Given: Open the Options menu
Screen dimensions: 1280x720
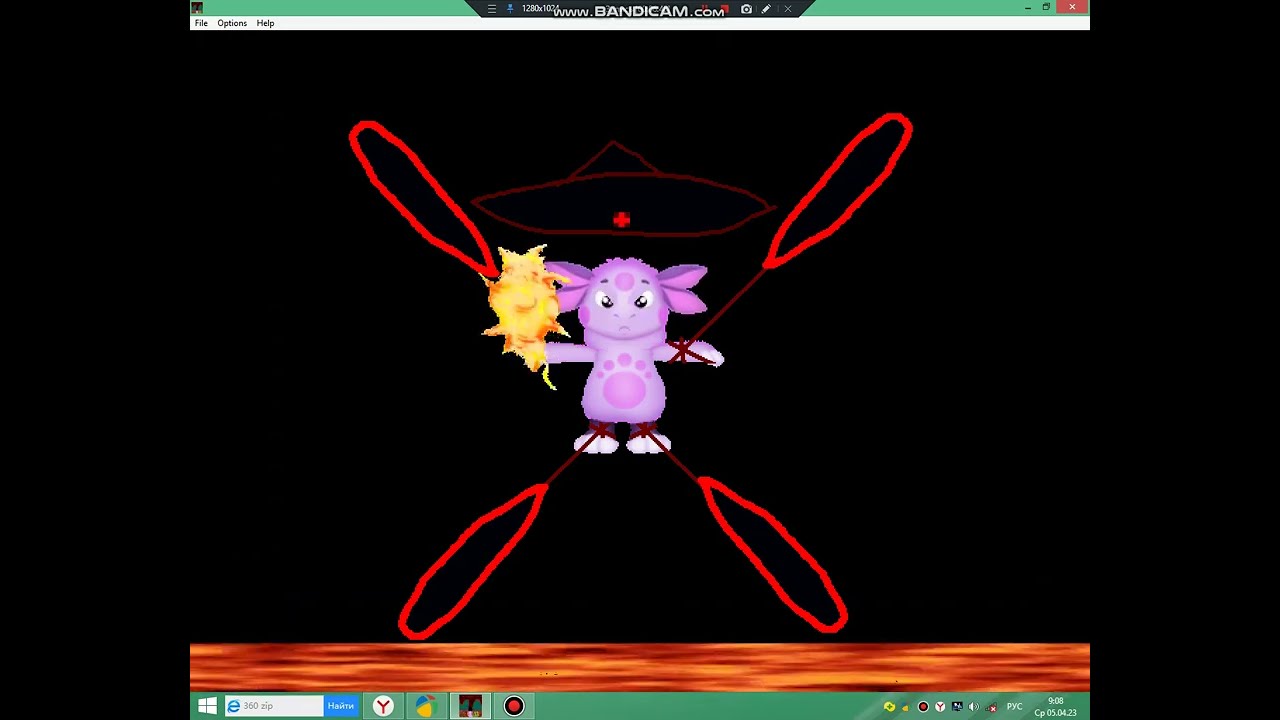Looking at the screenshot, I should coord(232,23).
